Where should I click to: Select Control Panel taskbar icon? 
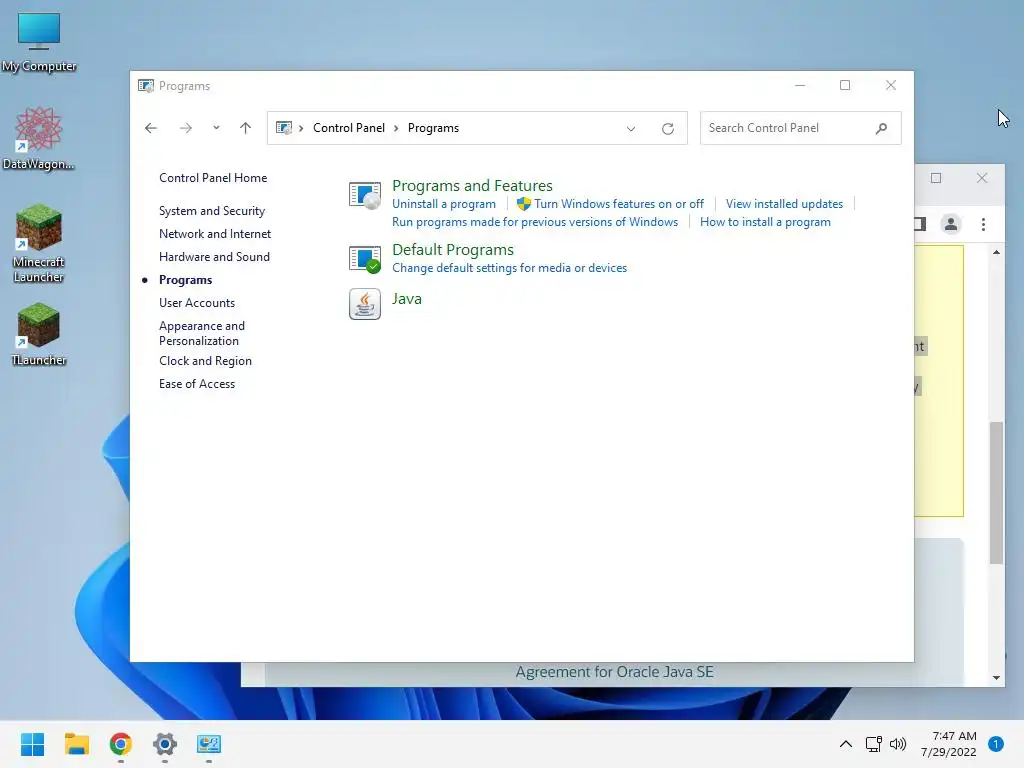click(x=209, y=744)
